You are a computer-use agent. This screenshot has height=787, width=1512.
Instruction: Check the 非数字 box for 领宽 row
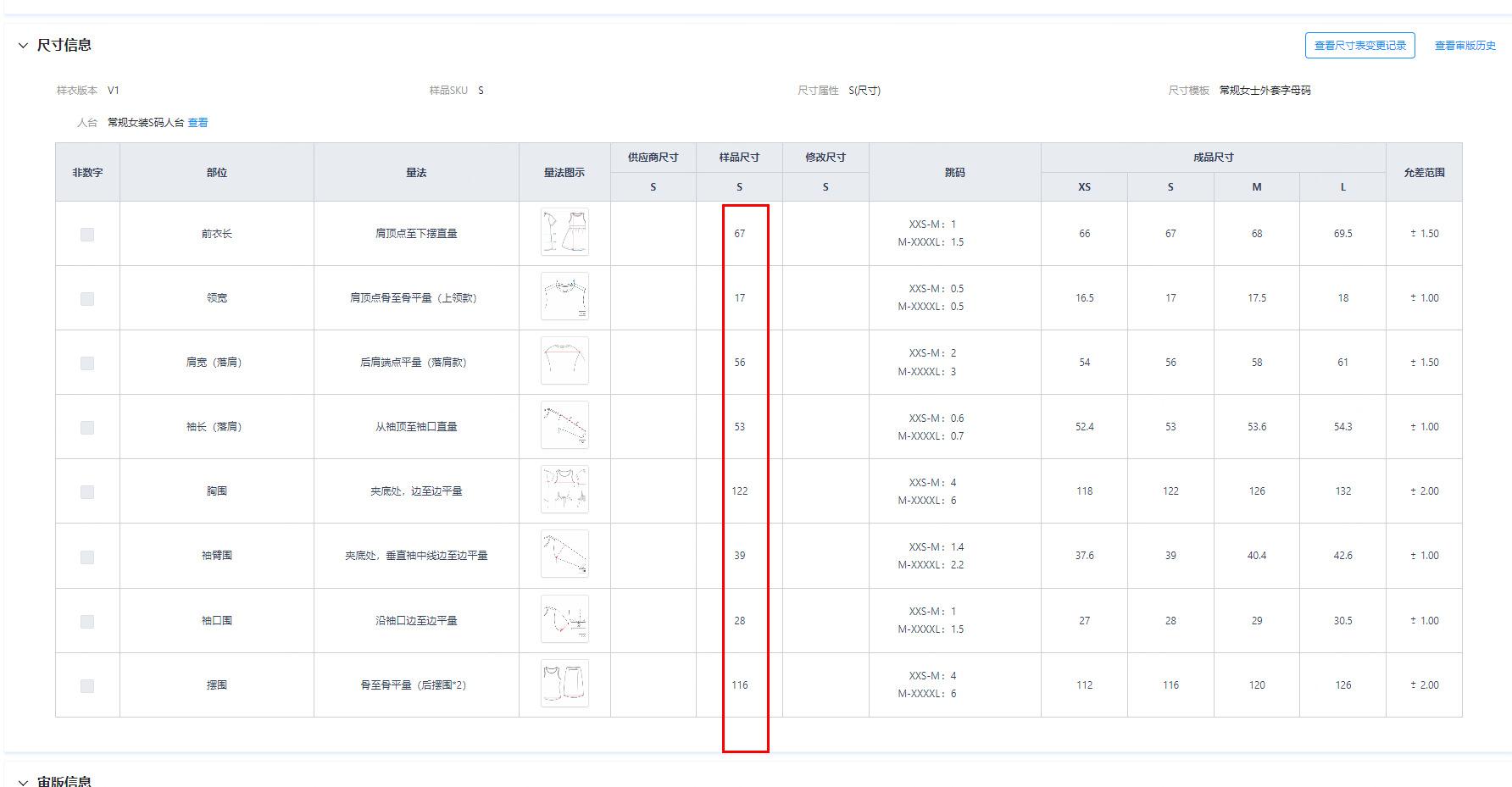[87, 299]
